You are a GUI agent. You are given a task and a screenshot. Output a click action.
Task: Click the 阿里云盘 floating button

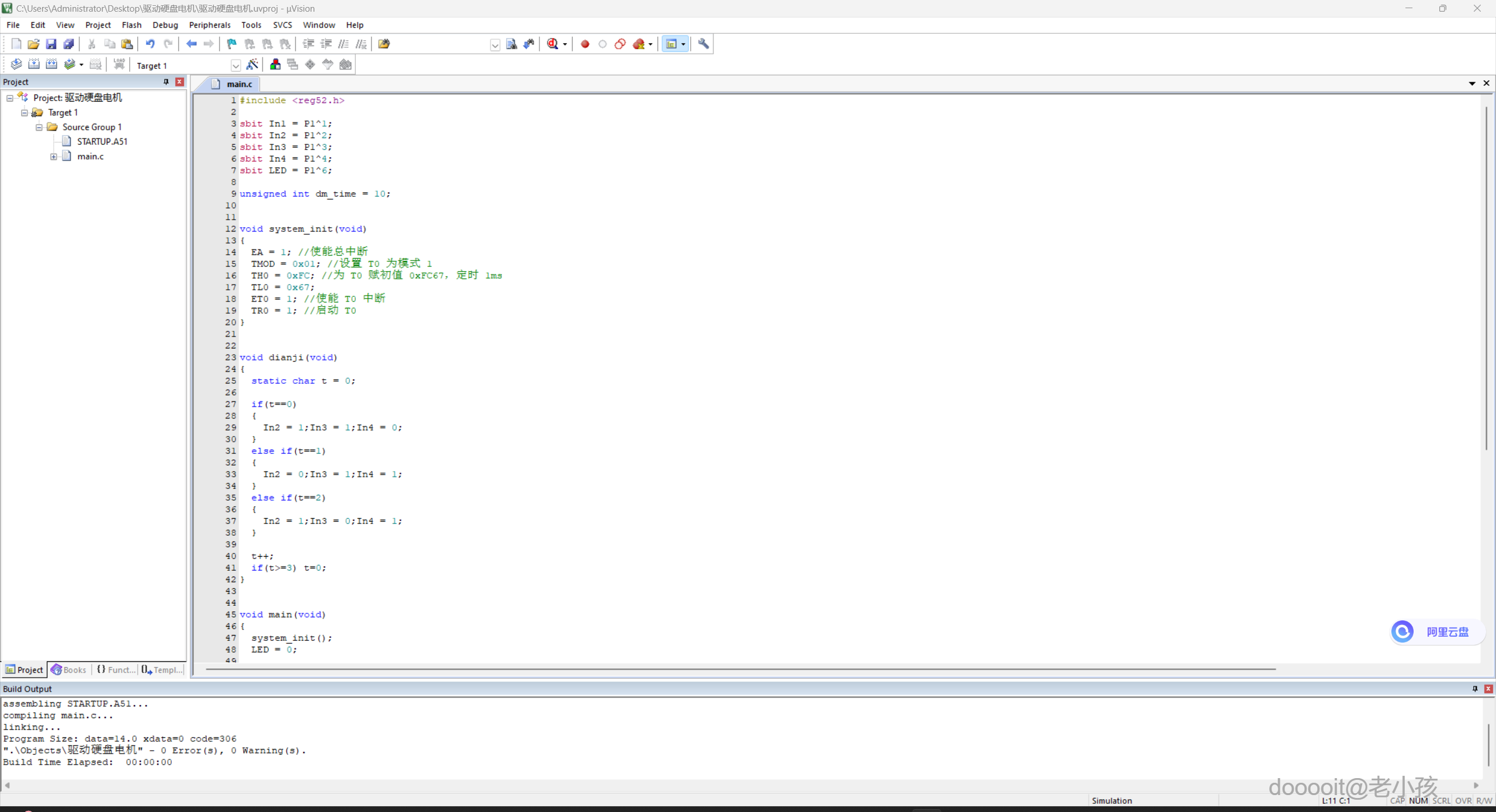(1436, 631)
